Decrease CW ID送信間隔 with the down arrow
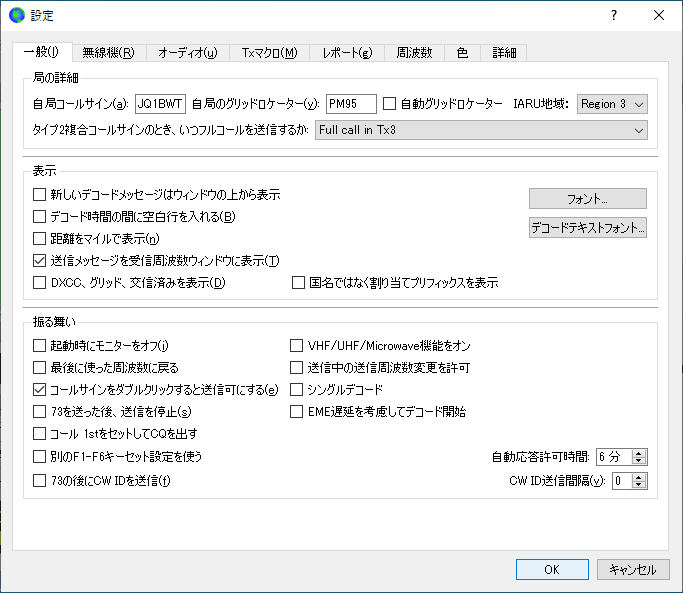This screenshot has height=593, width=683. click(x=640, y=486)
